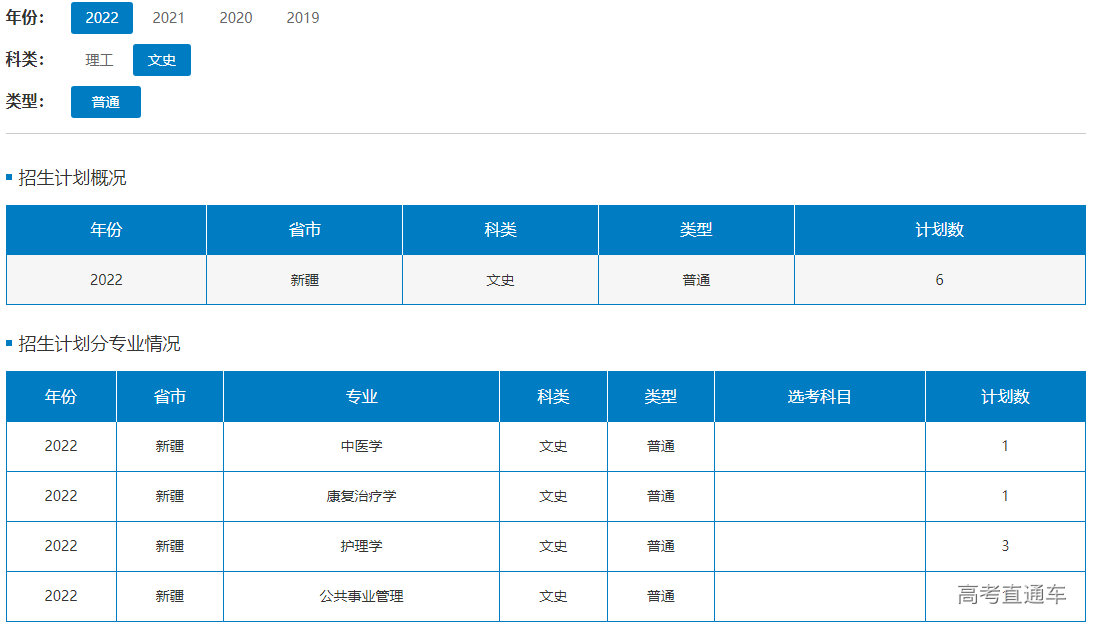Click plan count 6 in overview table

(x=939, y=280)
